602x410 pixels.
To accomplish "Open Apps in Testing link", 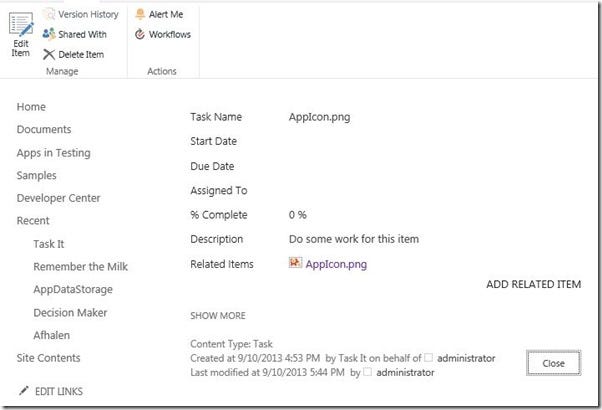I will click(53, 153).
